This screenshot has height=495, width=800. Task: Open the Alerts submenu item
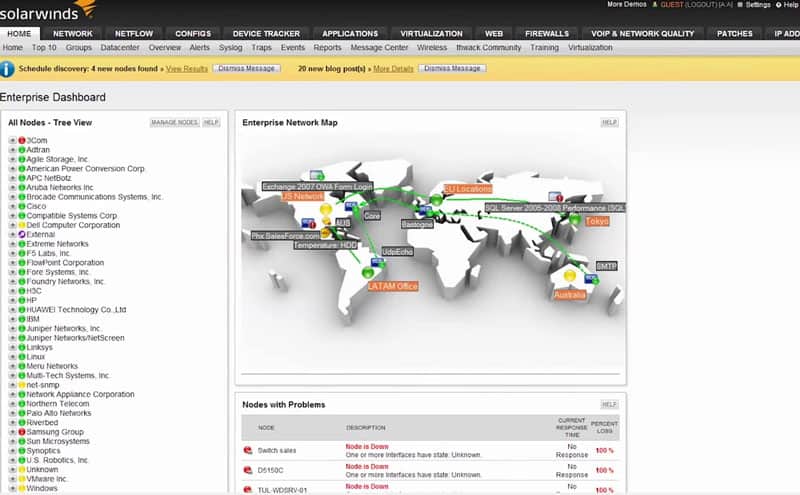tap(199, 47)
